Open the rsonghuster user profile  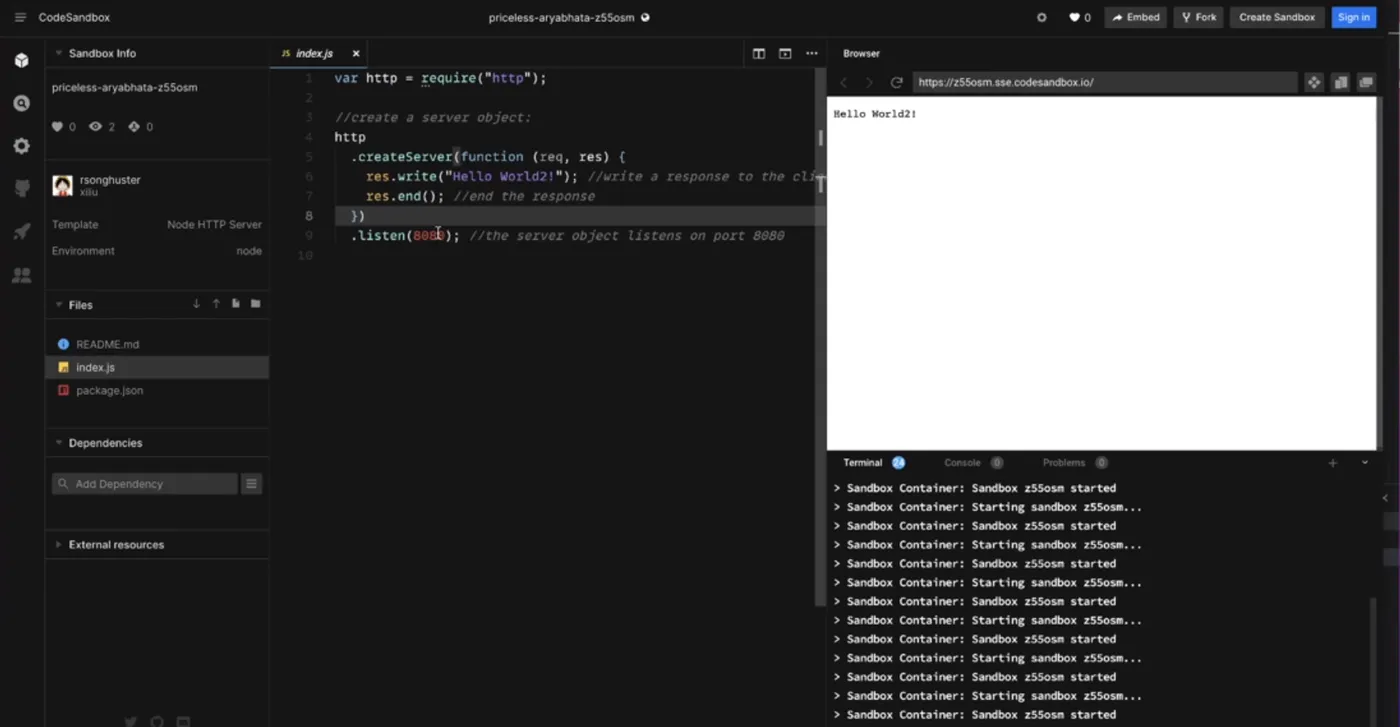tap(110, 180)
